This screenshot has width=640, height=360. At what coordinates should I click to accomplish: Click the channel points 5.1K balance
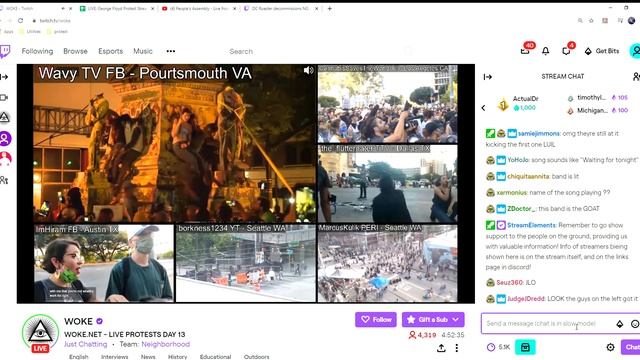pos(499,347)
